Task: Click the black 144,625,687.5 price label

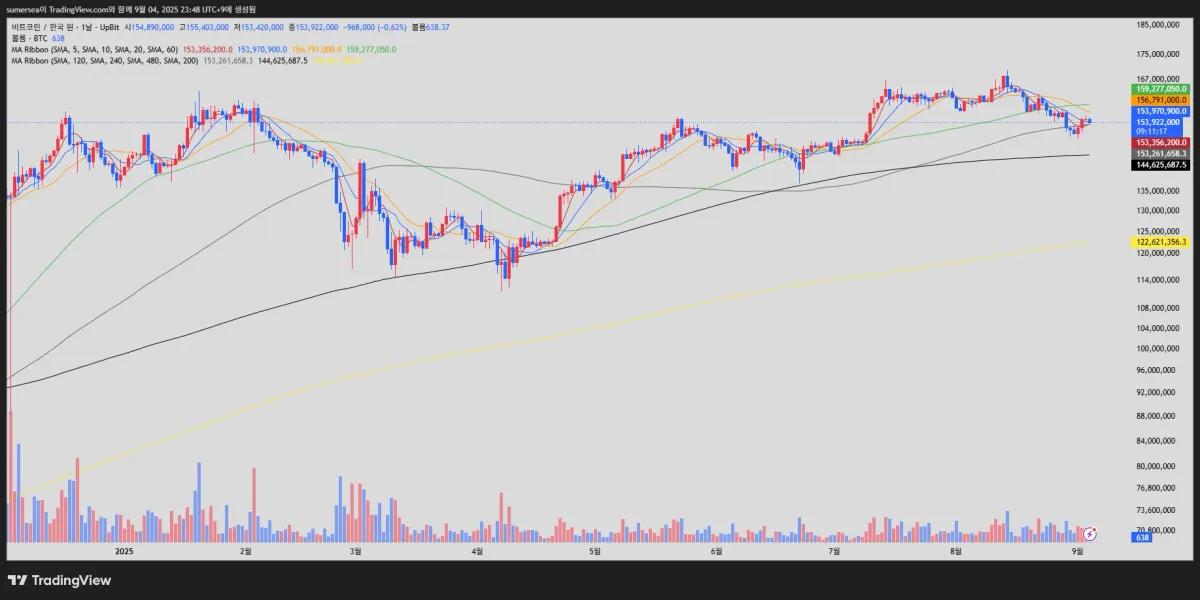Action: (1161, 164)
